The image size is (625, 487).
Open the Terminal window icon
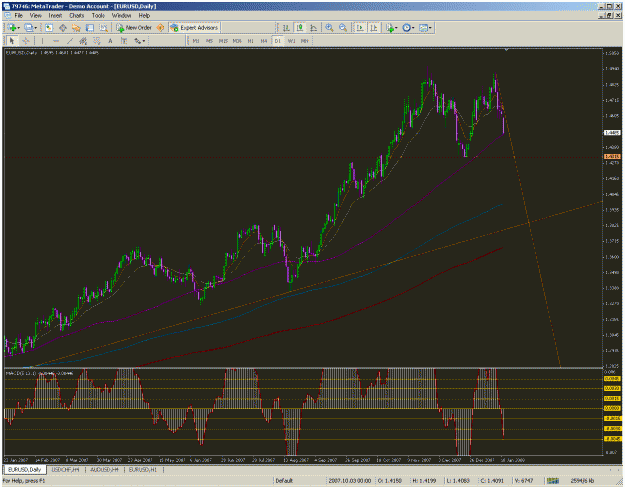tap(90, 28)
